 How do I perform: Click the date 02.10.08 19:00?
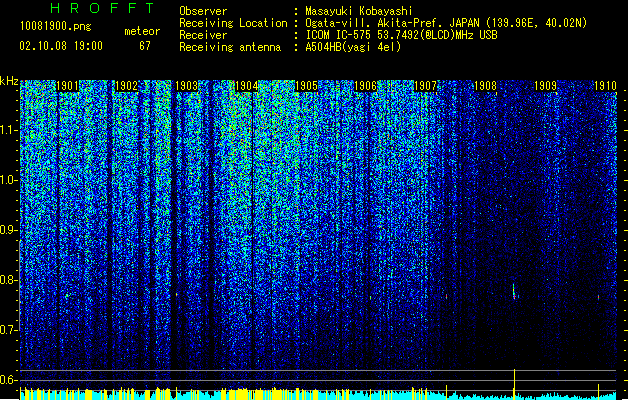click(61, 46)
